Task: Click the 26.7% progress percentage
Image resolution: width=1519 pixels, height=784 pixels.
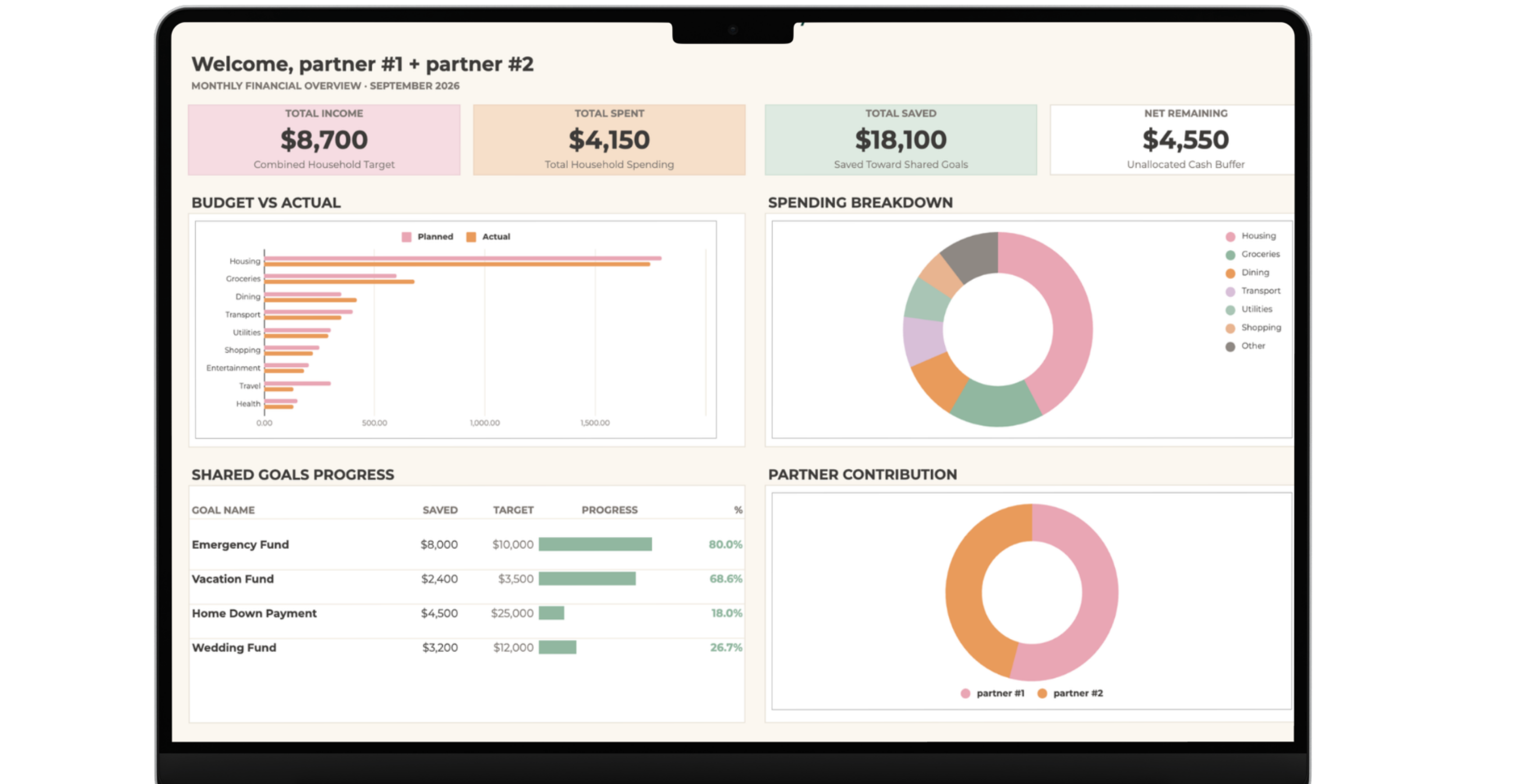Action: click(726, 647)
